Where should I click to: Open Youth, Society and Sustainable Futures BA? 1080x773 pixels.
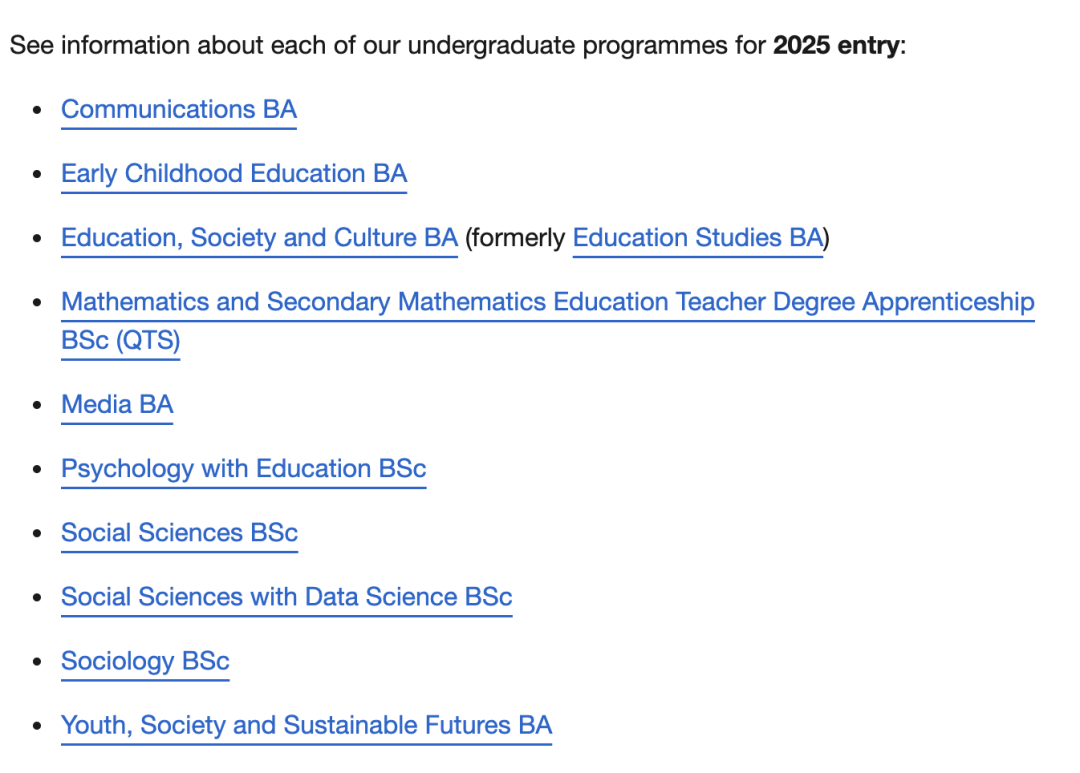pos(306,725)
